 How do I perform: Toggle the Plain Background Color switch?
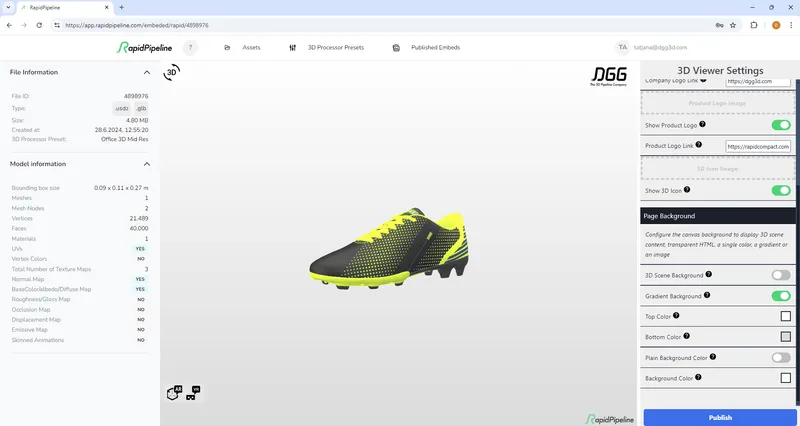pyautogui.click(x=780, y=357)
